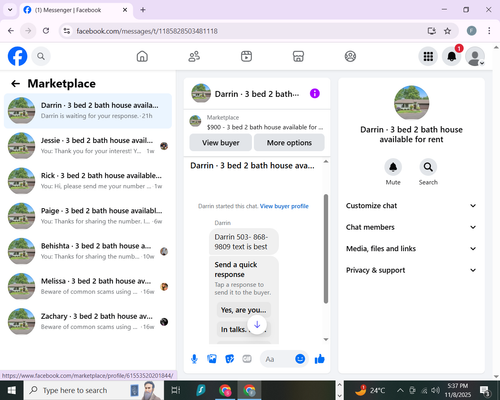Go back using arrow beside Marketplace heading

click(16, 84)
